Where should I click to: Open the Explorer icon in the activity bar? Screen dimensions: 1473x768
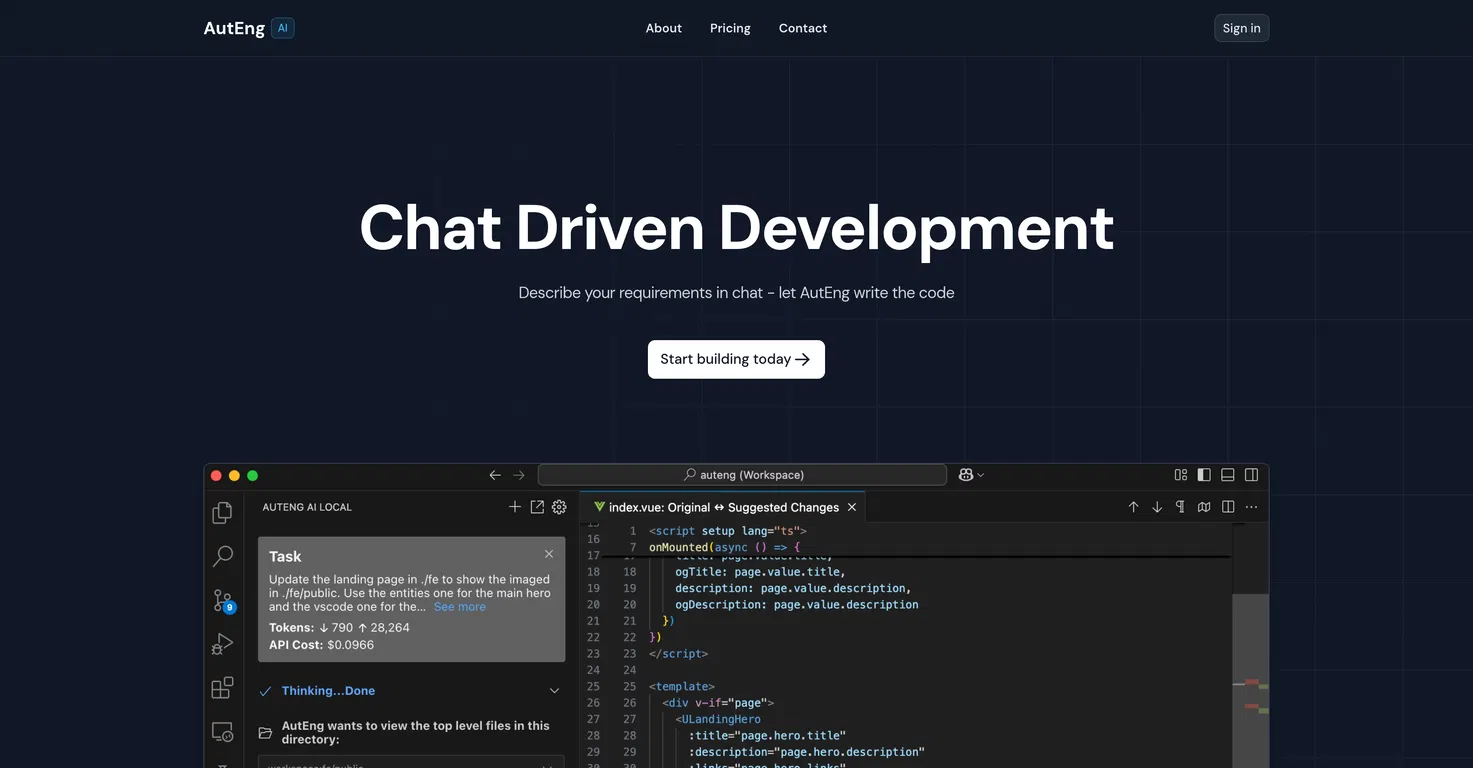(x=222, y=513)
